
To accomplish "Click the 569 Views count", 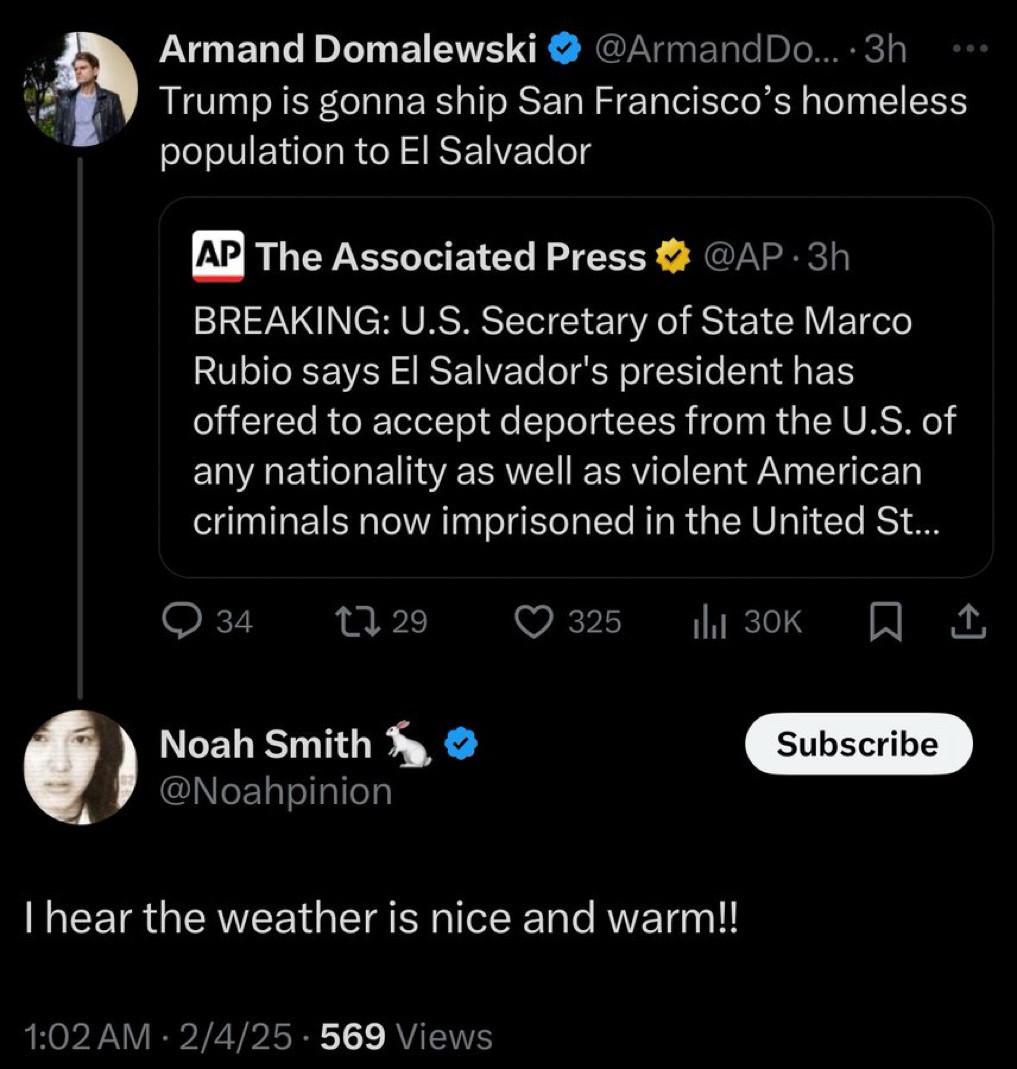I will pyautogui.click(x=405, y=1036).
